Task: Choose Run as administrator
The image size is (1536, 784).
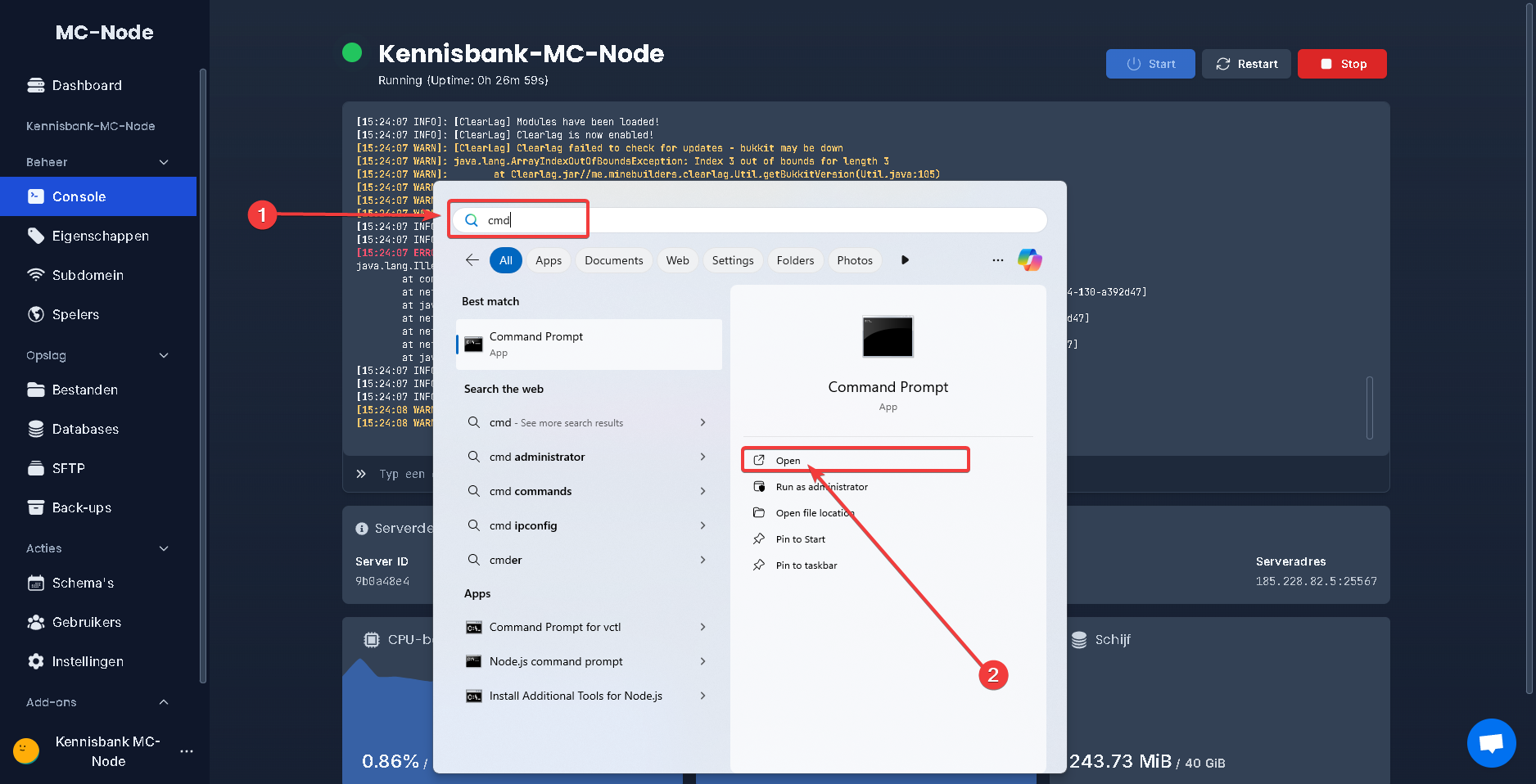Action: 822,487
